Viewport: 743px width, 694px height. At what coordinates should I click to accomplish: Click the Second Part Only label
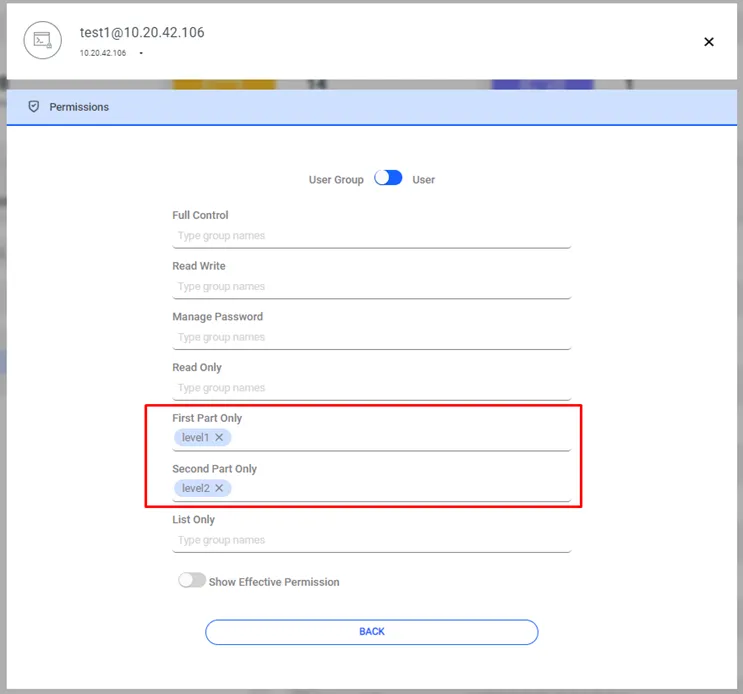tap(215, 469)
